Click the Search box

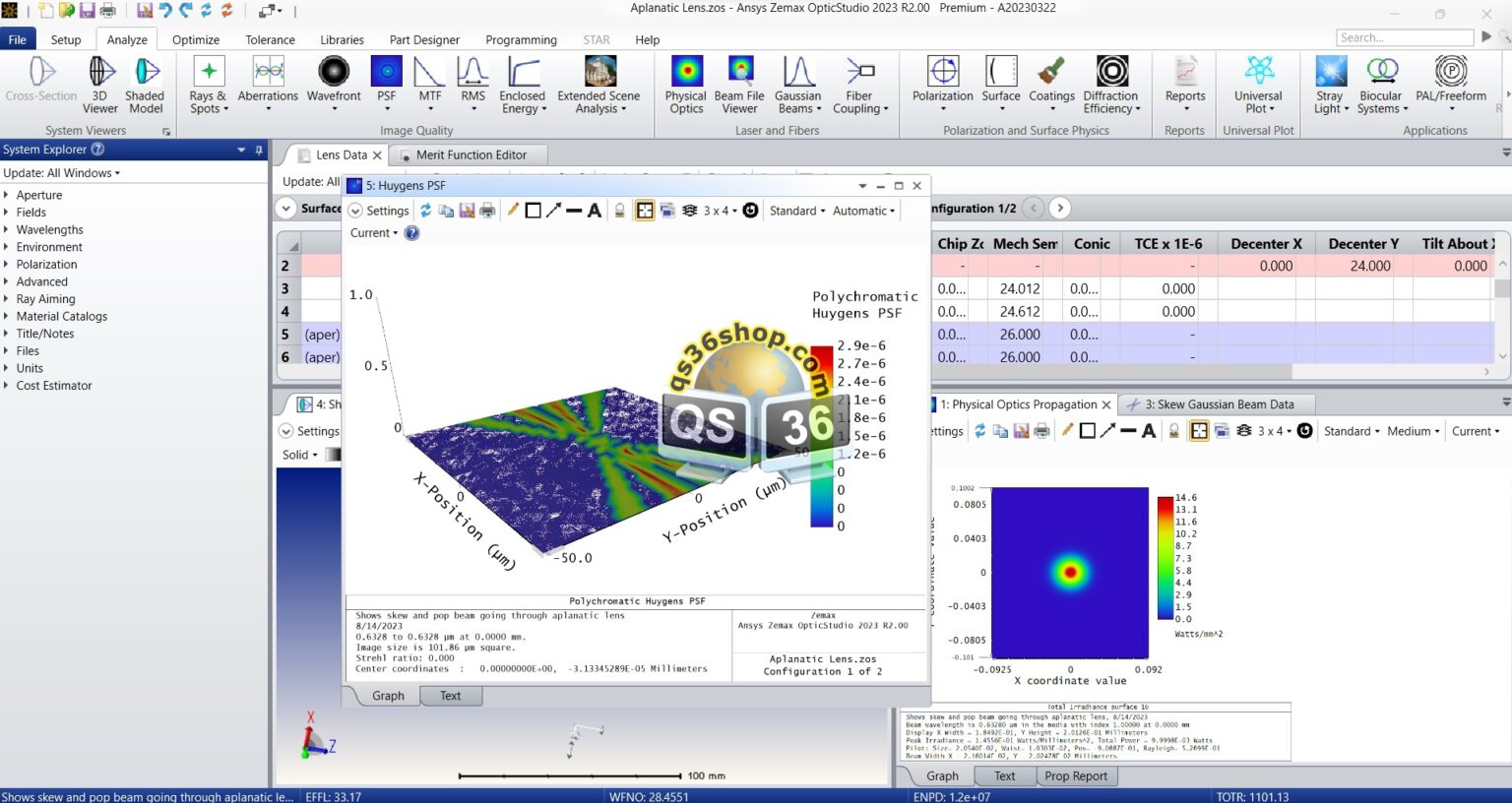1405,37
